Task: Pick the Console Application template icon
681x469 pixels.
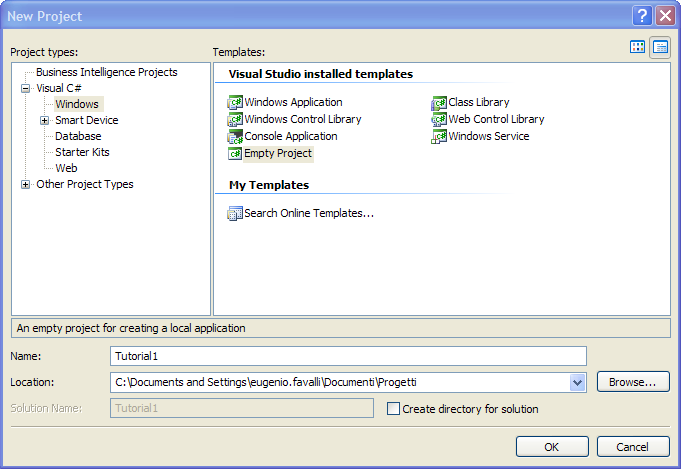Action: point(236,136)
